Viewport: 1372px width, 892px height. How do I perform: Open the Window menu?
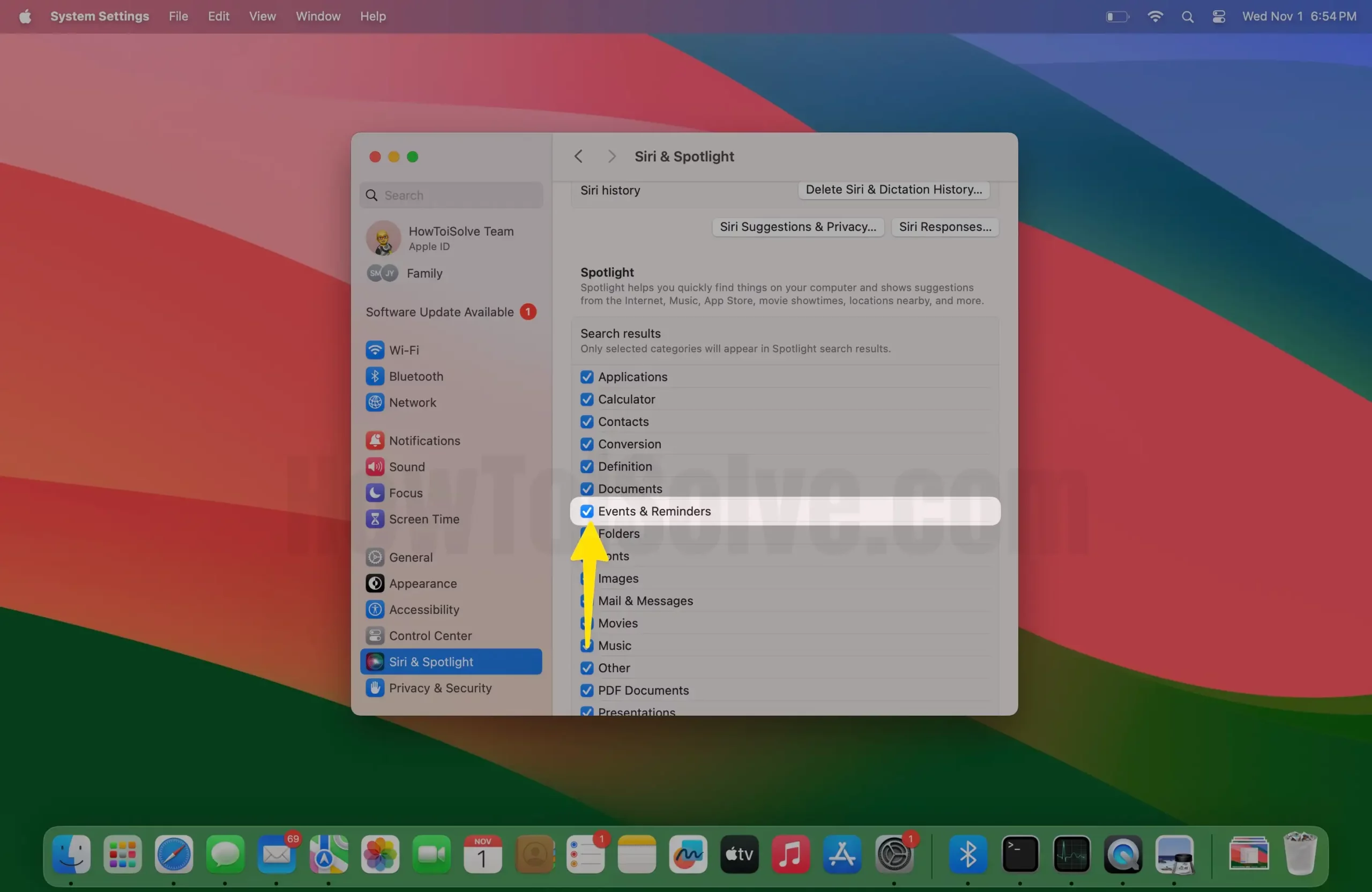click(x=318, y=16)
